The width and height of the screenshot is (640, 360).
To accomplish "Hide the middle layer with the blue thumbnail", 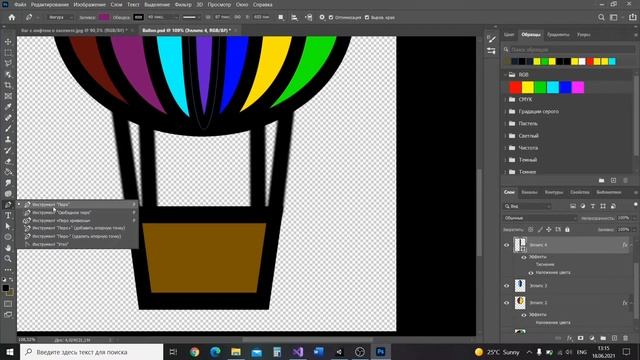I will [x=507, y=286].
